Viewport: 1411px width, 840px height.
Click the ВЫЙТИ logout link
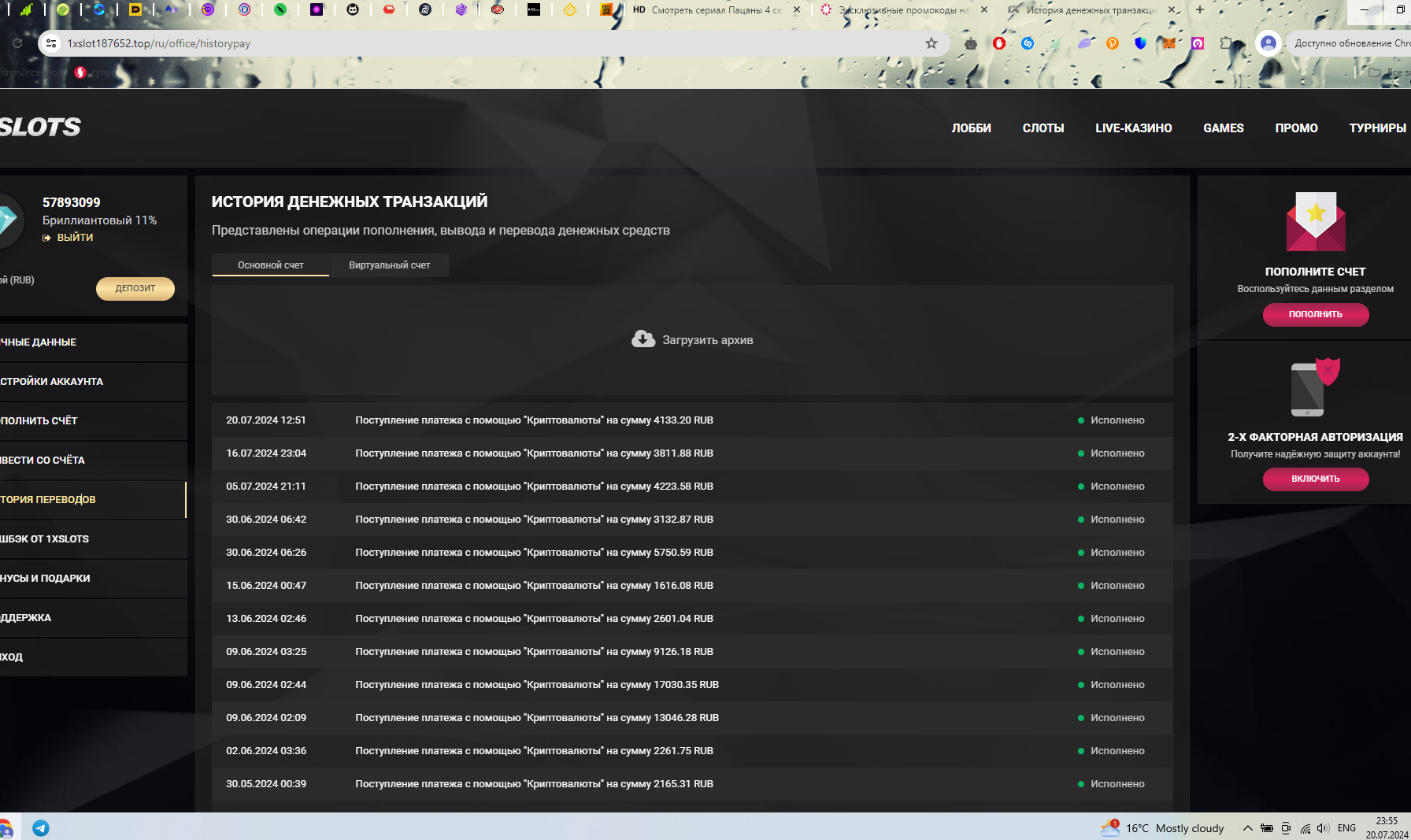(x=75, y=237)
